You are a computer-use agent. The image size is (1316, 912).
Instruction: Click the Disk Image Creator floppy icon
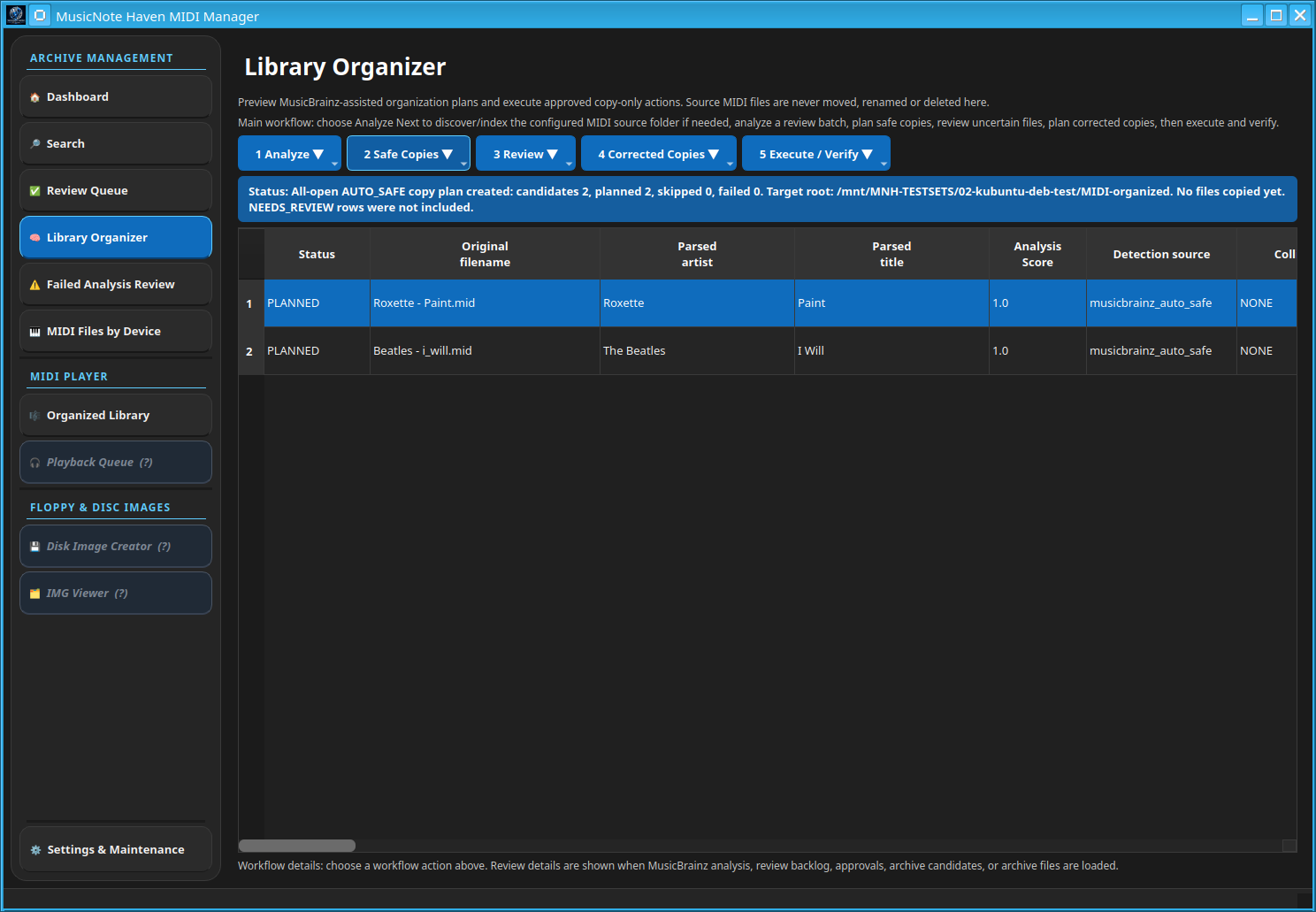34,547
